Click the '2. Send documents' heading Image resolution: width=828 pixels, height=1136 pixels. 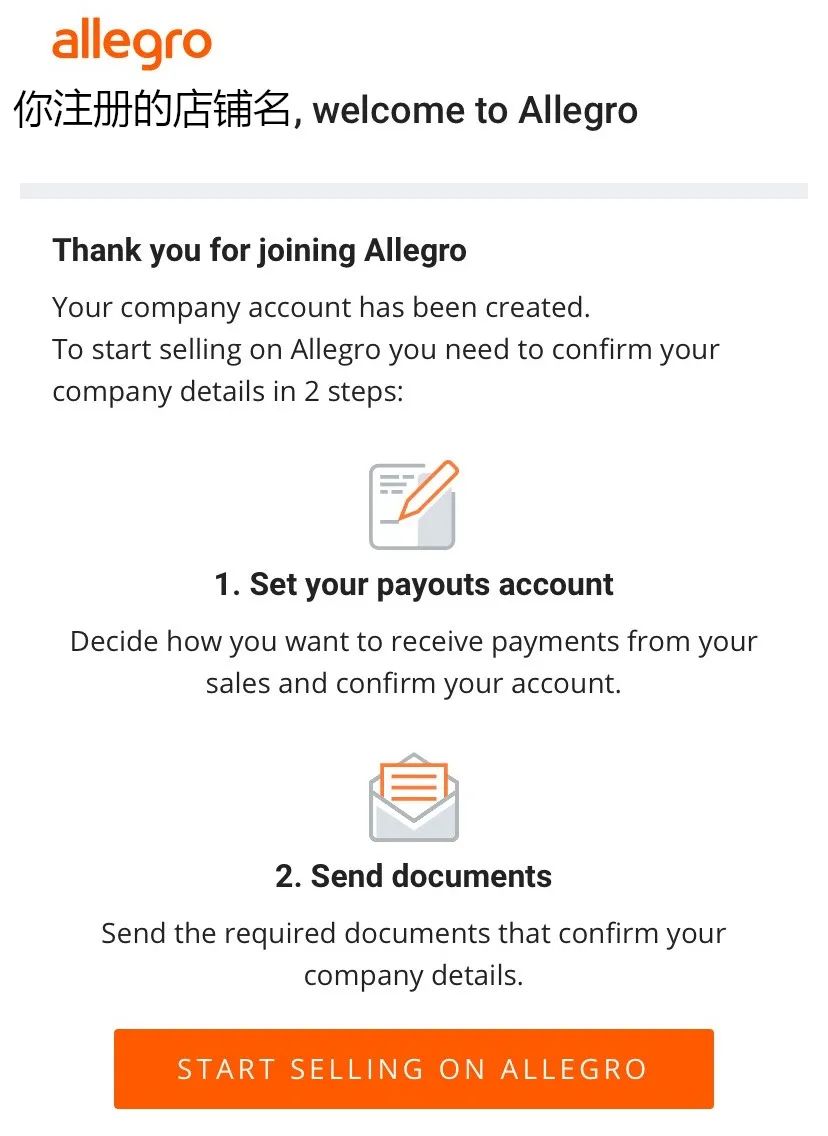(413, 876)
